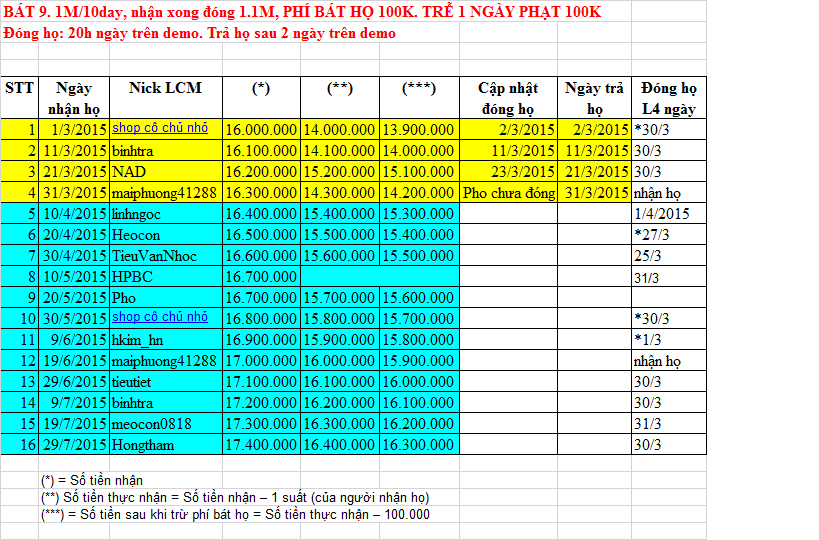Select the 'Ngày trả họ' header cell
This screenshot has height=540, width=819.
click(x=595, y=98)
